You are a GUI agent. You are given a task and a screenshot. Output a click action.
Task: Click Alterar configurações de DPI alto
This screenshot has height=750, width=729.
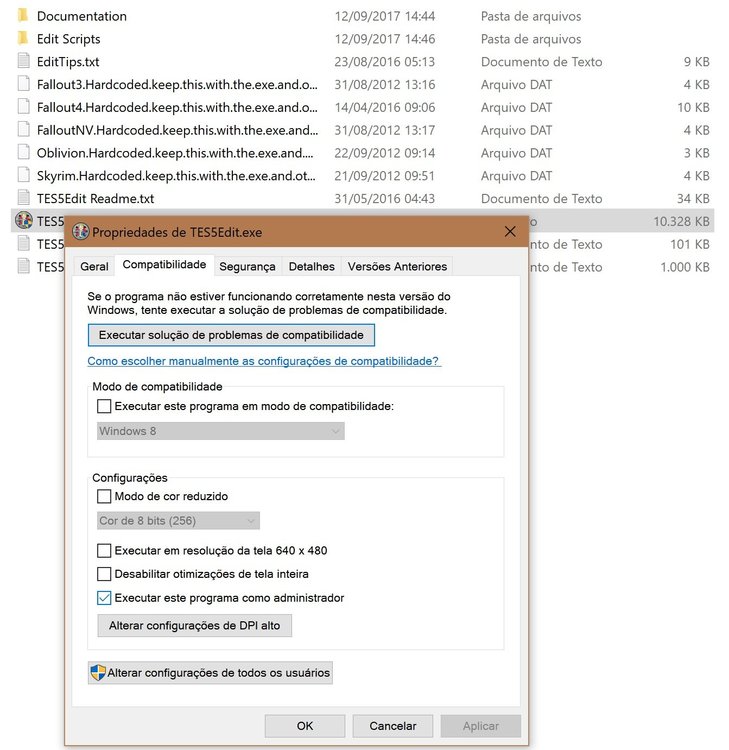pyautogui.click(x=194, y=626)
